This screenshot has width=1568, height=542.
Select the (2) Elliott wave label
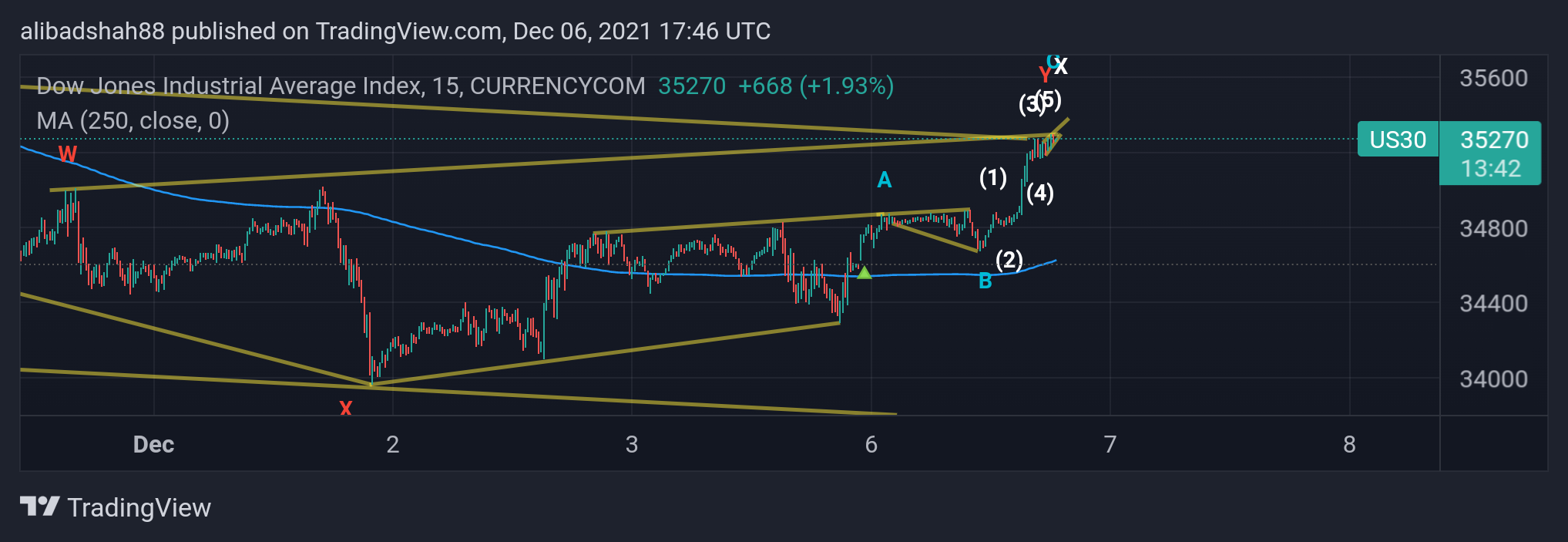tap(1009, 260)
